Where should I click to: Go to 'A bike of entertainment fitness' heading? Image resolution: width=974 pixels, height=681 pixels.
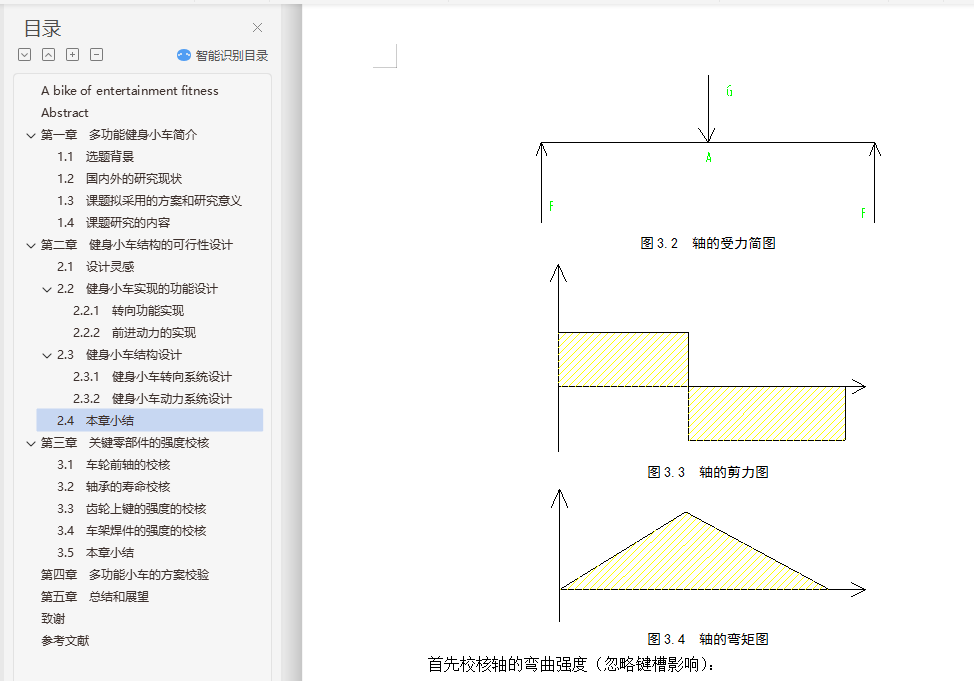tap(130, 91)
